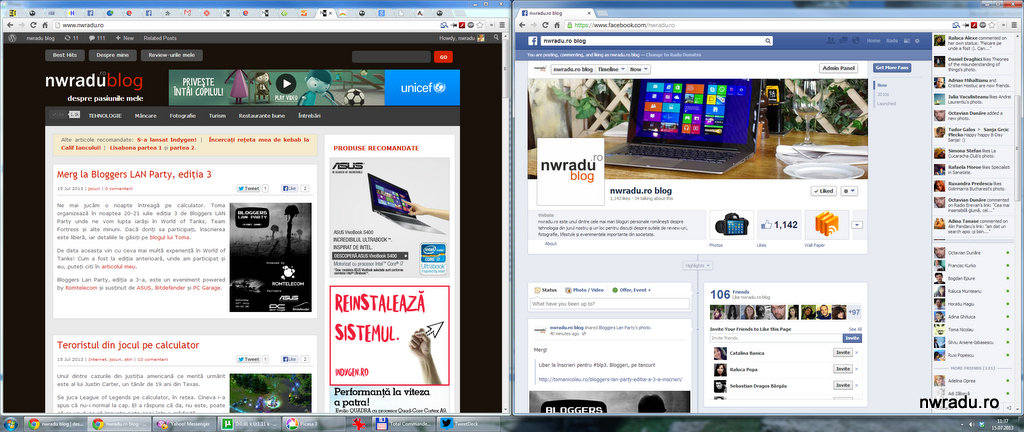The height and width of the screenshot is (432, 1024).
Task: Open the Windows Start menu
Action: 11,424
